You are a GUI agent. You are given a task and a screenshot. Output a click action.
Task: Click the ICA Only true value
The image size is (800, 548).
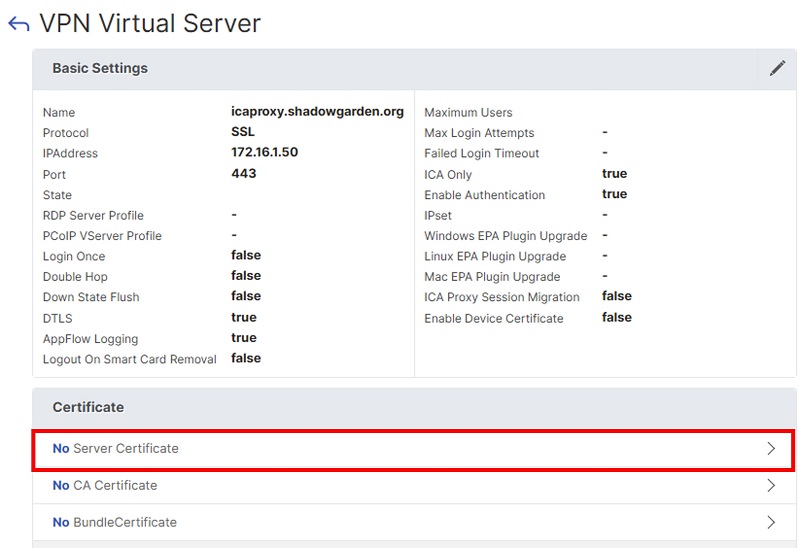pos(614,174)
